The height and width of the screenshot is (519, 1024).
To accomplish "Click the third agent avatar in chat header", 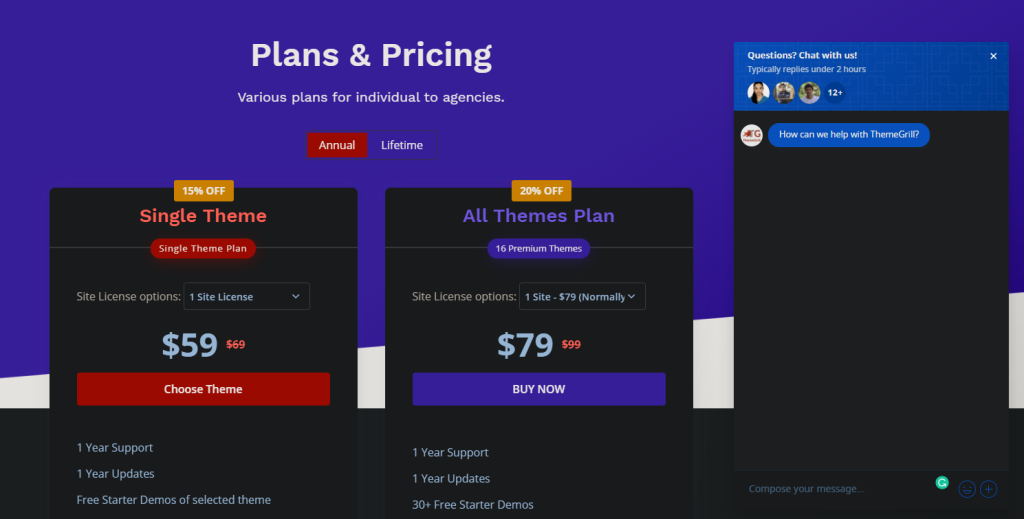I will click(809, 93).
